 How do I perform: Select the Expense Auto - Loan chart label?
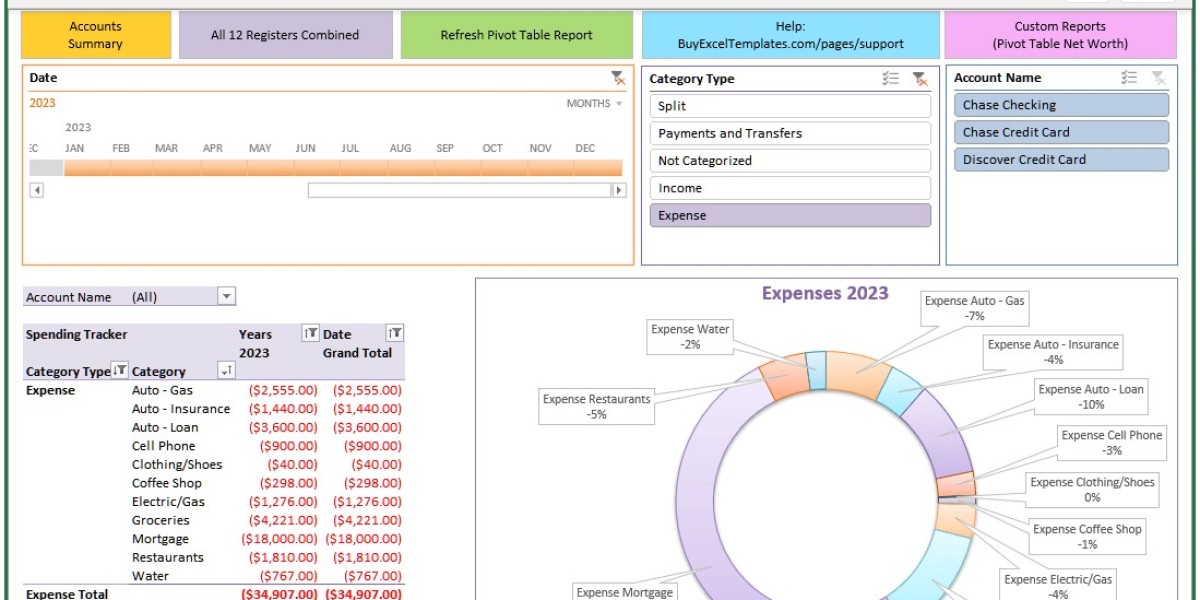1091,397
